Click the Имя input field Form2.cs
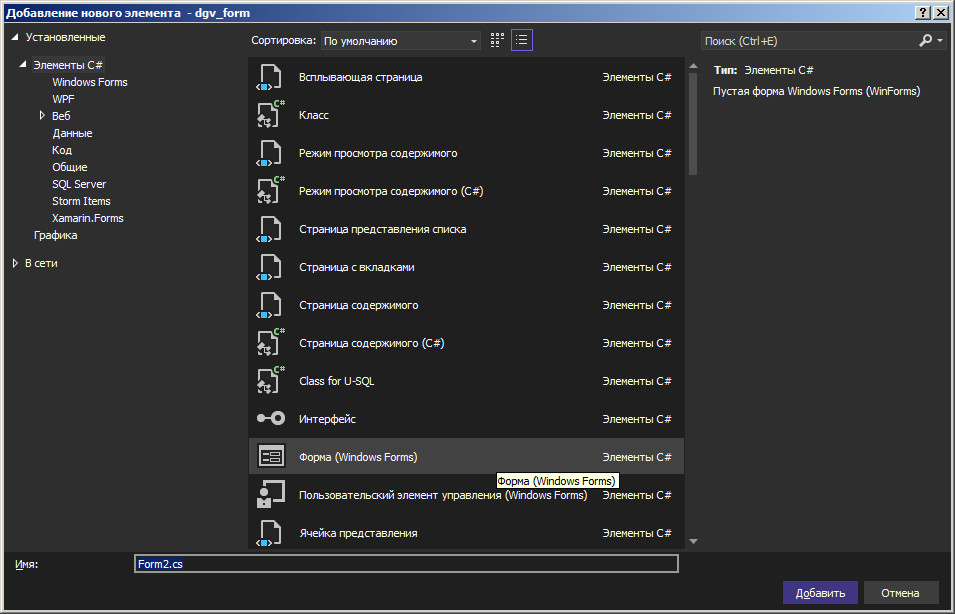The image size is (955, 614). click(x=406, y=564)
